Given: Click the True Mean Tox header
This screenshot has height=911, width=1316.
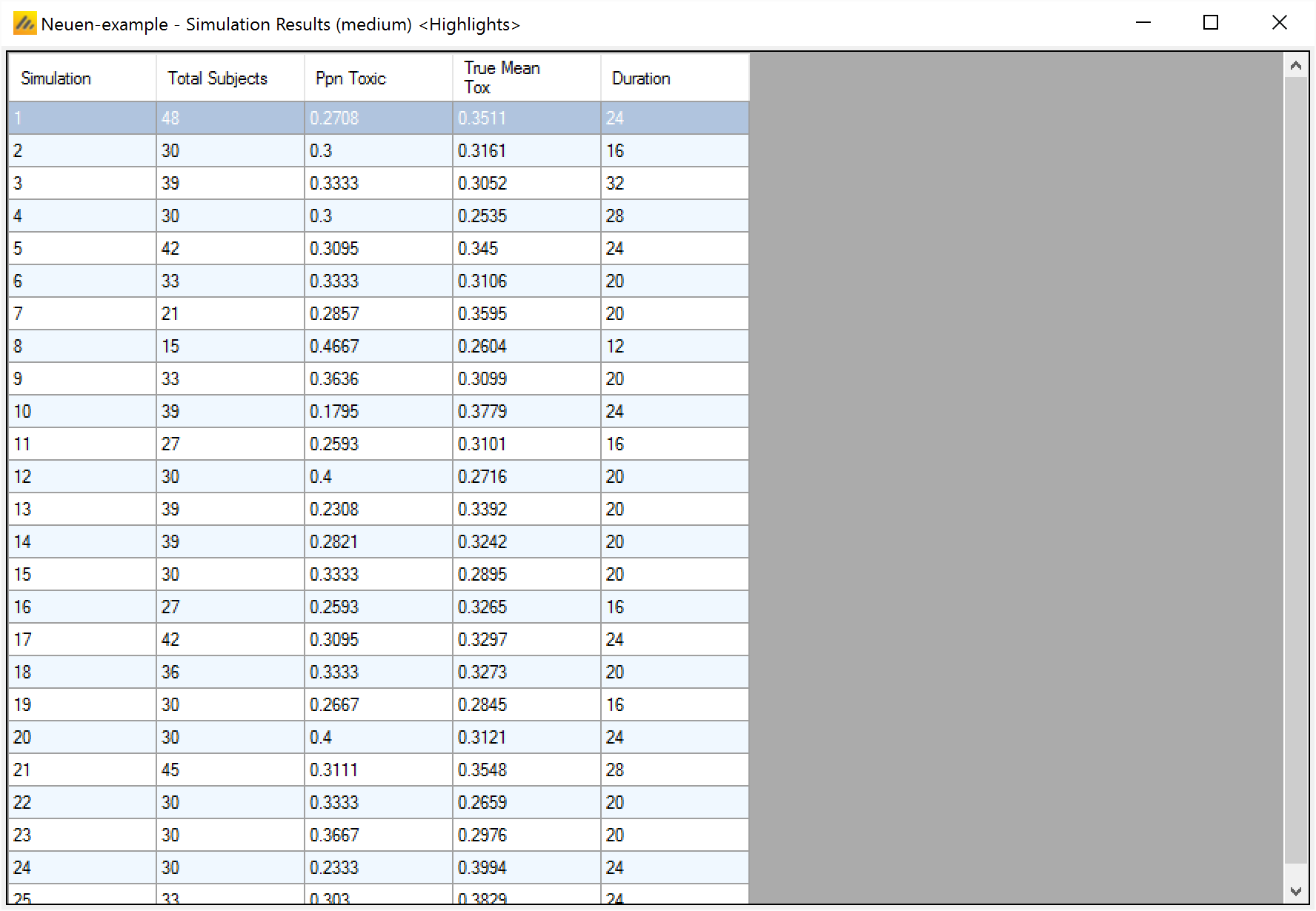Looking at the screenshot, I should (526, 79).
